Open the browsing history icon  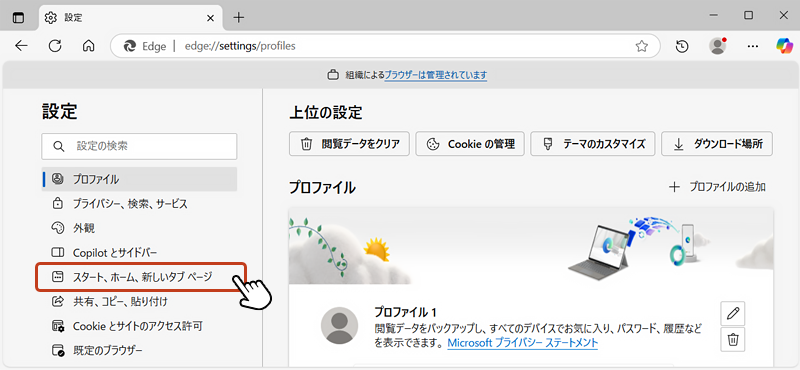click(x=682, y=46)
